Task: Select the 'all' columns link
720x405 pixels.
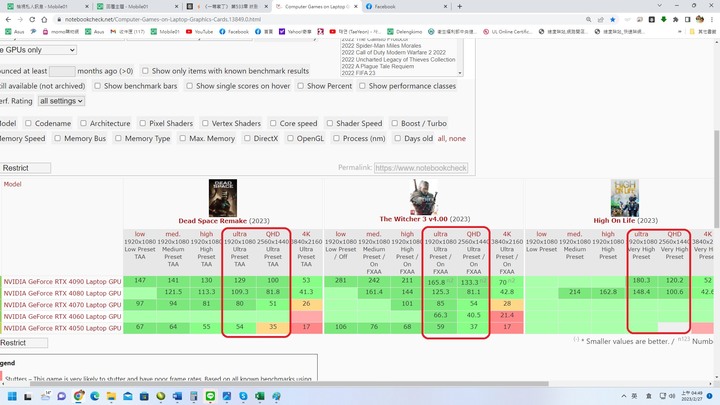Action: [x=441, y=138]
